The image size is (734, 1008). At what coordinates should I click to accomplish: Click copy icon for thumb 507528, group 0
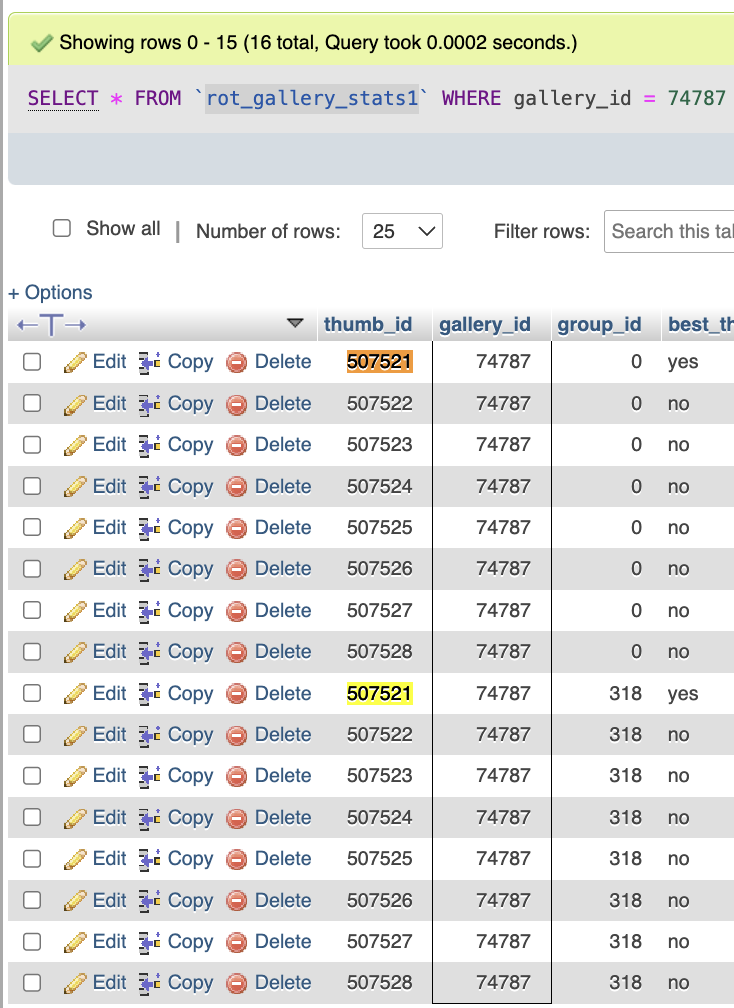tap(150, 652)
